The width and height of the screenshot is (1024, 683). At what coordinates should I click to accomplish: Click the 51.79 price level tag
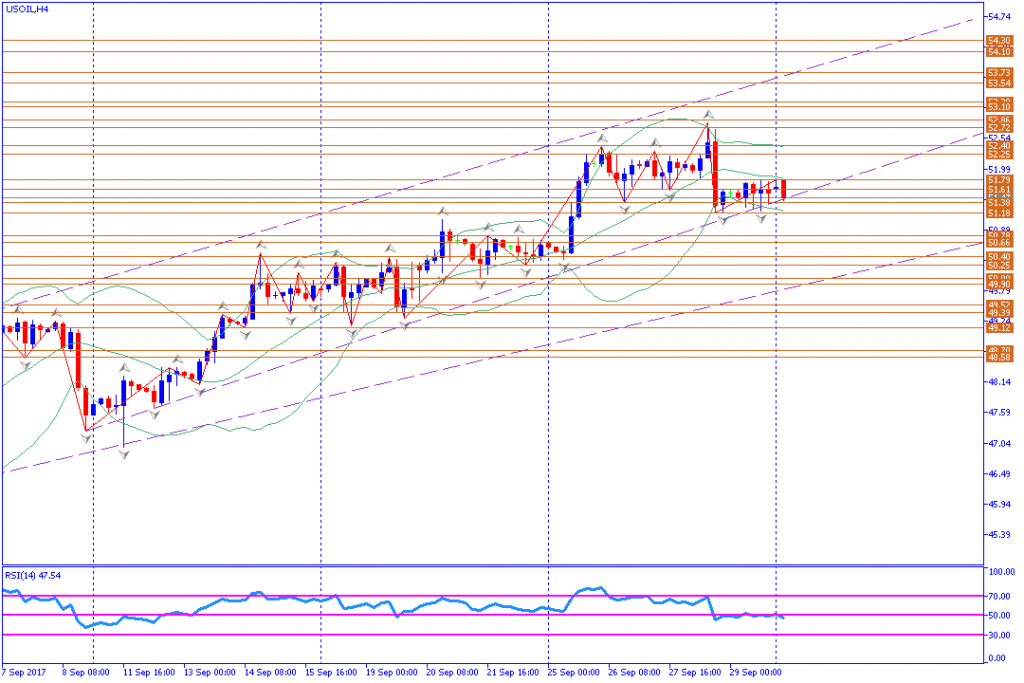999,180
